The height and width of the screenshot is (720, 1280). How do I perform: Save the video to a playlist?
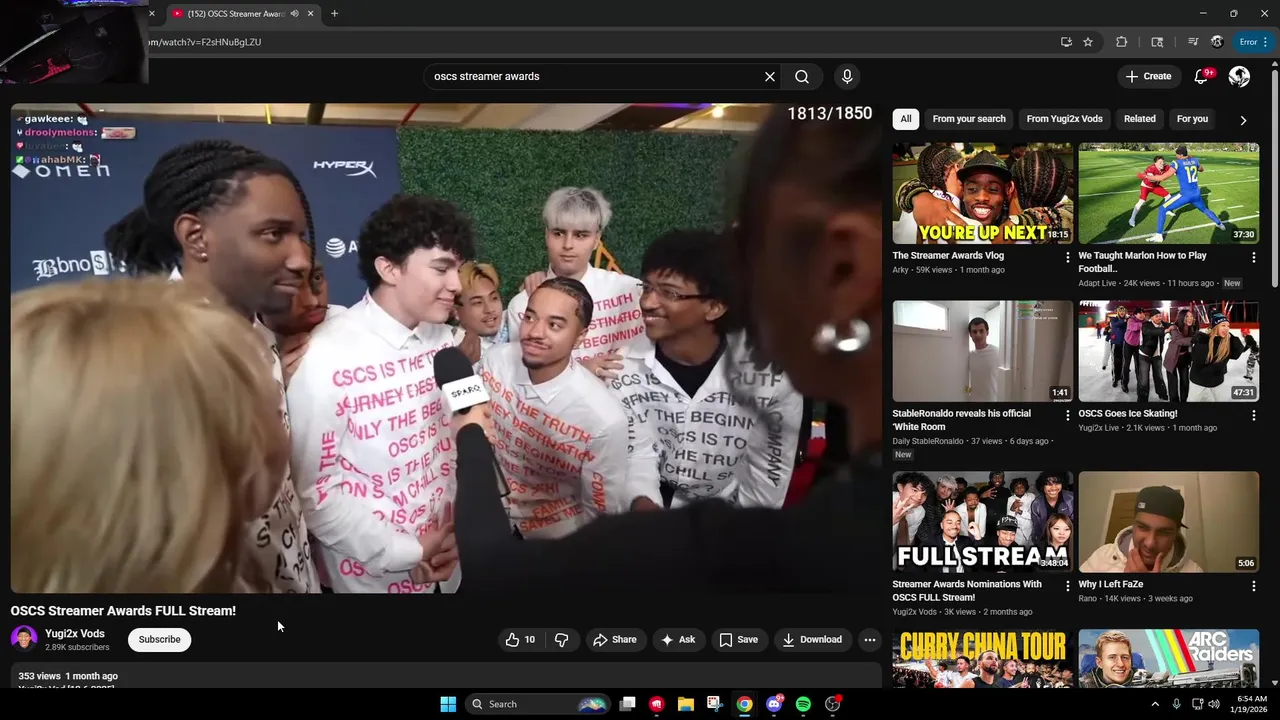[x=739, y=640]
